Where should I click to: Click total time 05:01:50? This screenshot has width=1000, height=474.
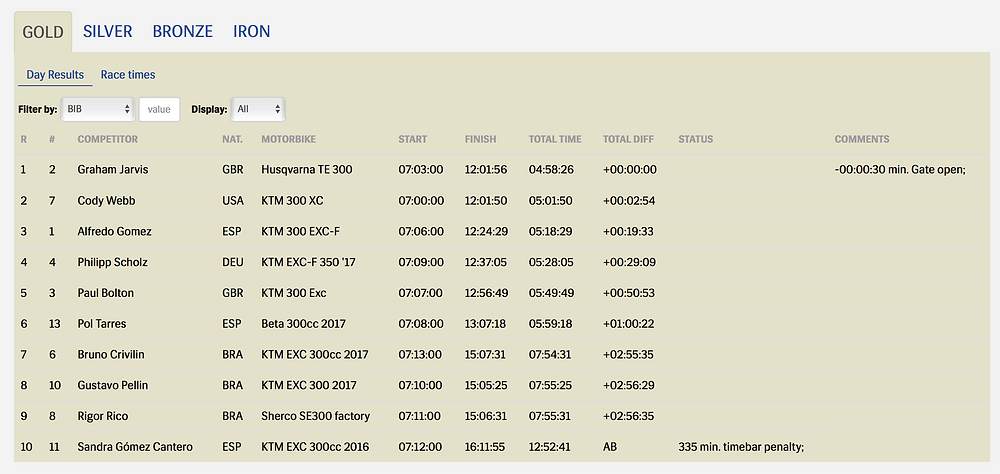coord(550,200)
